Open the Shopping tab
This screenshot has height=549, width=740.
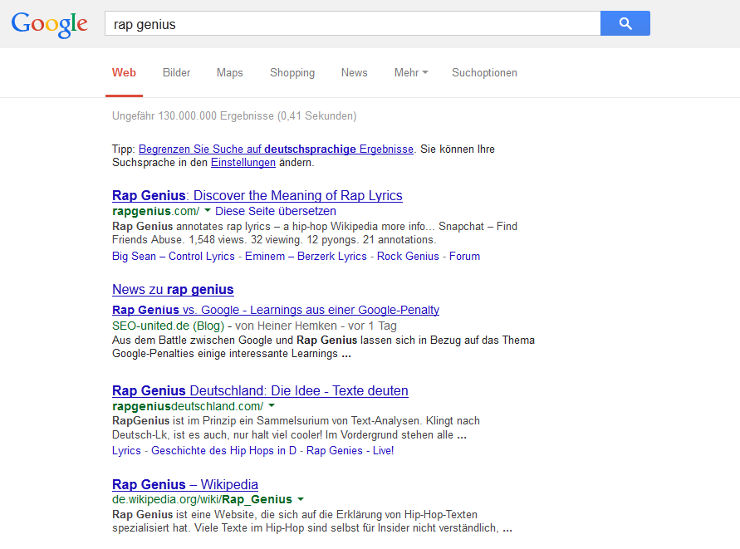point(292,73)
